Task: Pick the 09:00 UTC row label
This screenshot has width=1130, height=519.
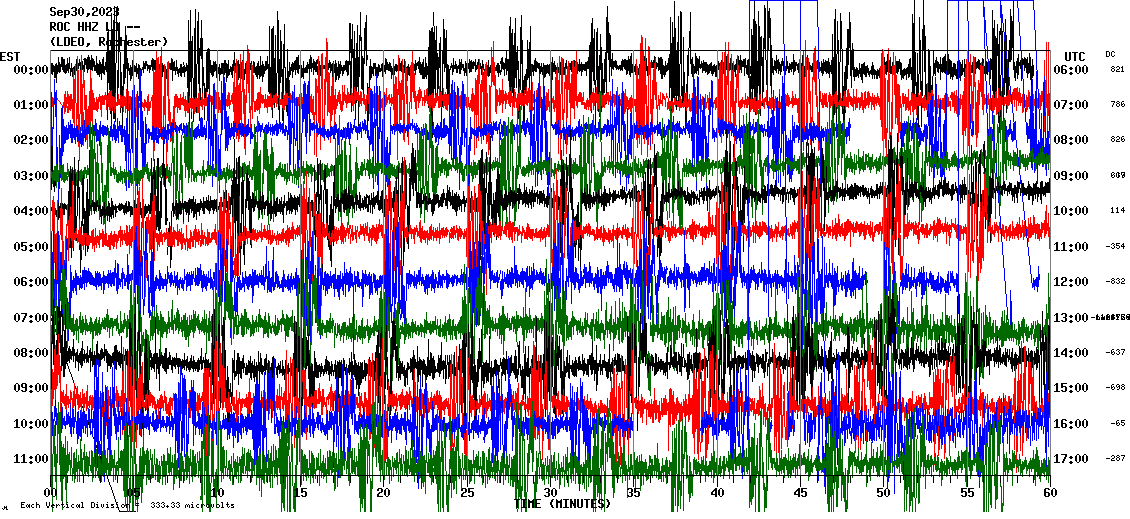Action: click(1071, 176)
